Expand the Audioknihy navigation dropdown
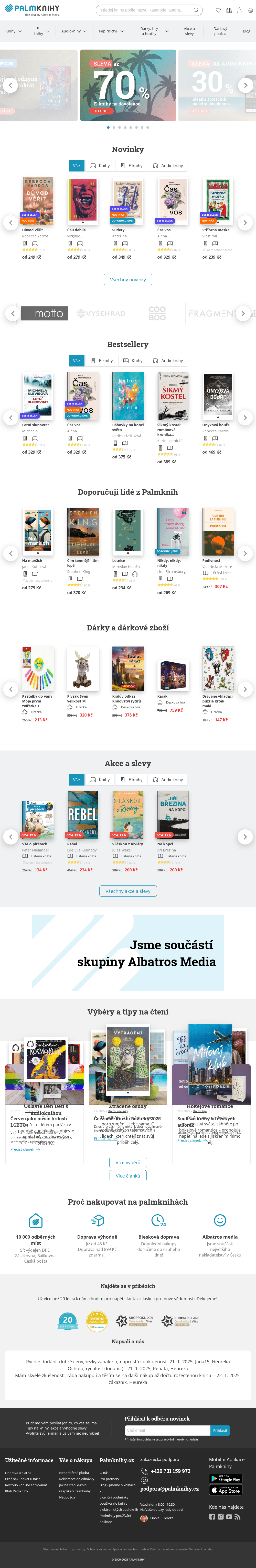Image resolution: width=256 pixels, height=1568 pixels. point(74,31)
